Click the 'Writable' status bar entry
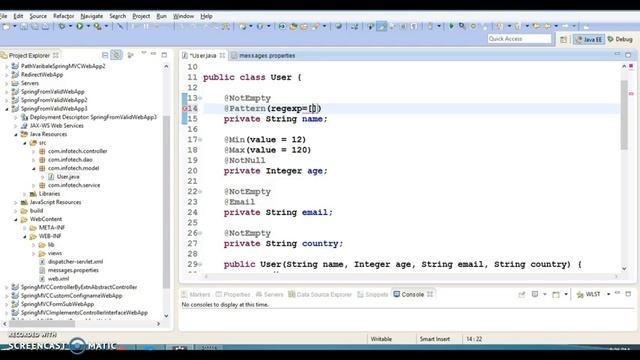This screenshot has height=360, width=640. [x=381, y=339]
